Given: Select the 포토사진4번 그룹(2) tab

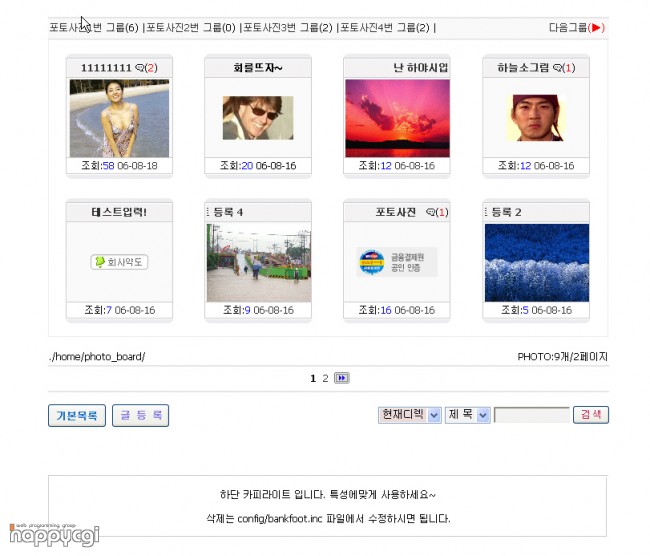Looking at the screenshot, I should (x=385, y=28).
